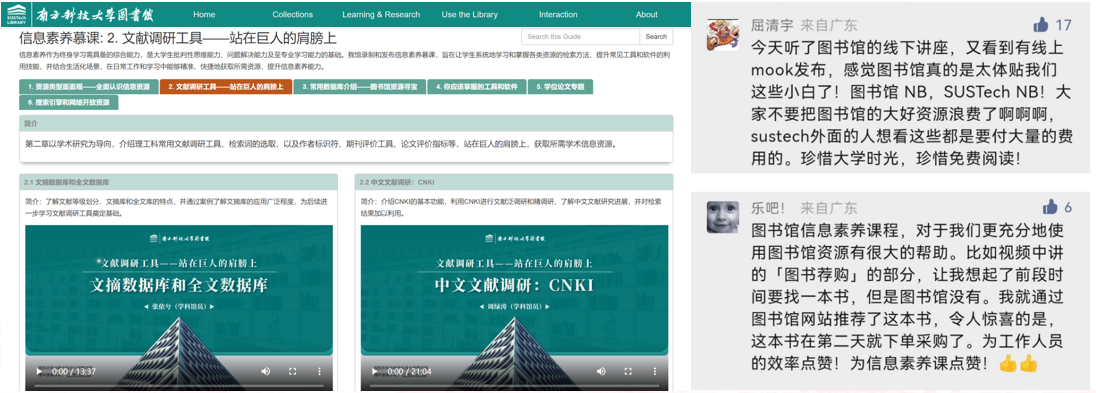Open 乐吧!'s avatar
Image resolution: width=1096 pixels, height=393 pixels.
tap(723, 216)
